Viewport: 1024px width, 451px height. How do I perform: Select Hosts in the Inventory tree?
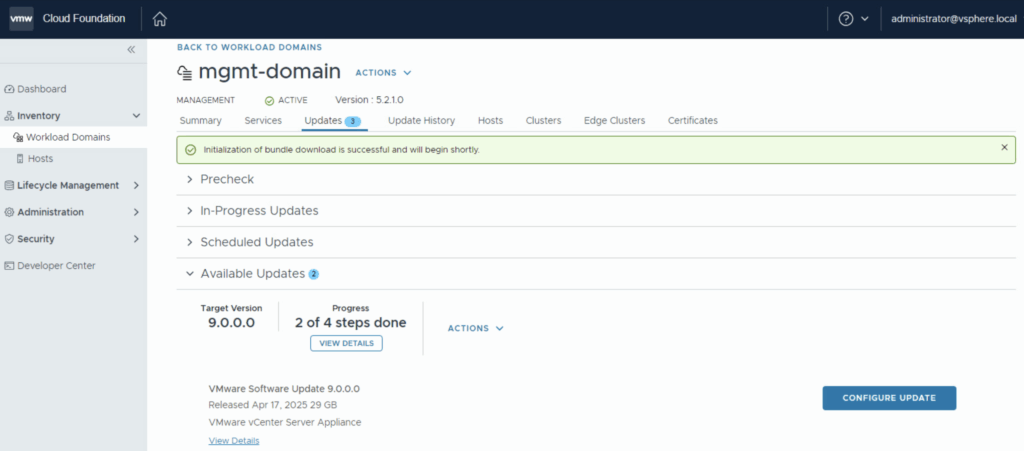(40, 159)
